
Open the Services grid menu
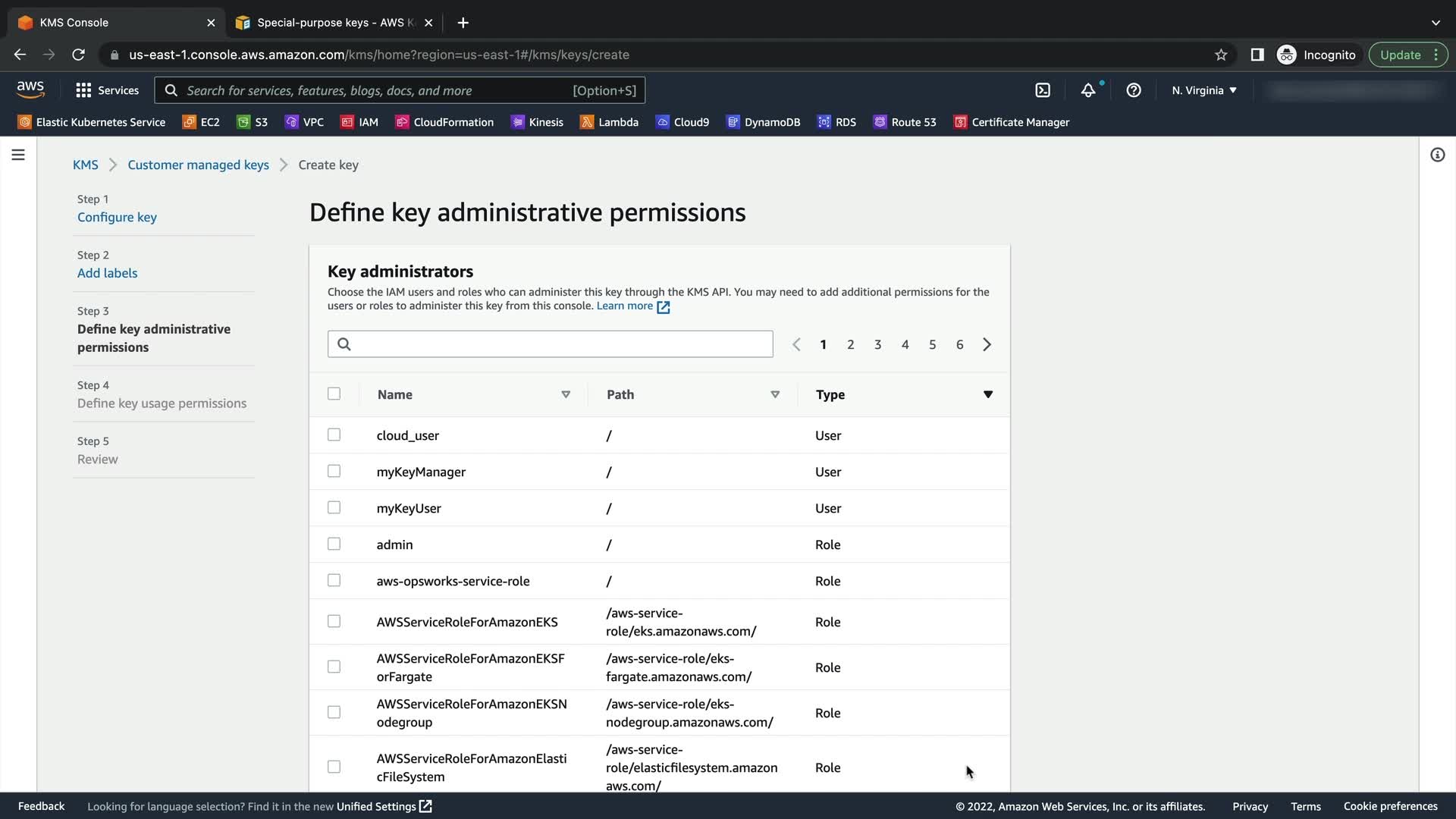pos(107,90)
